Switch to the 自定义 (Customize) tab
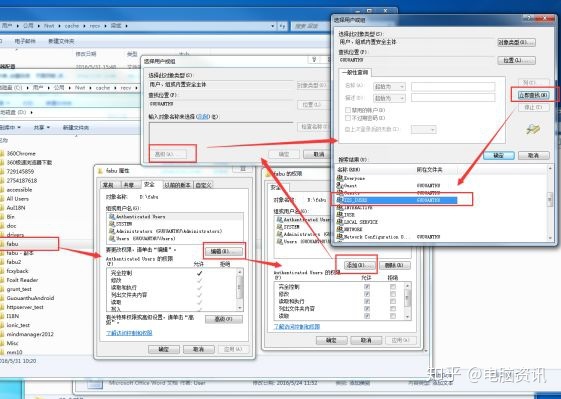The height and width of the screenshot is (399, 561). point(204,185)
